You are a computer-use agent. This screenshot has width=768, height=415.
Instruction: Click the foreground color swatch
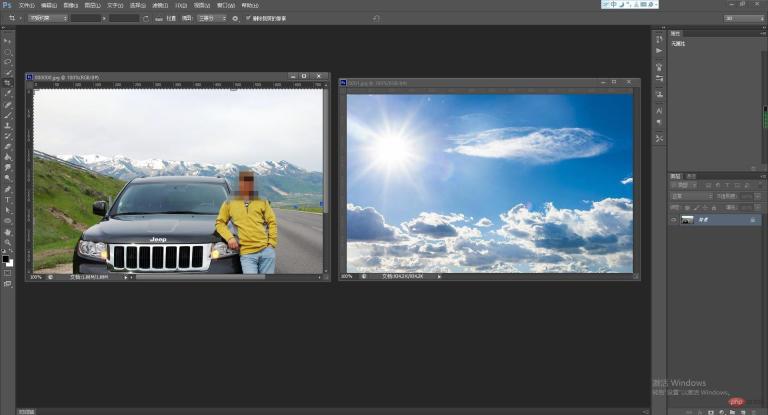click(5, 259)
